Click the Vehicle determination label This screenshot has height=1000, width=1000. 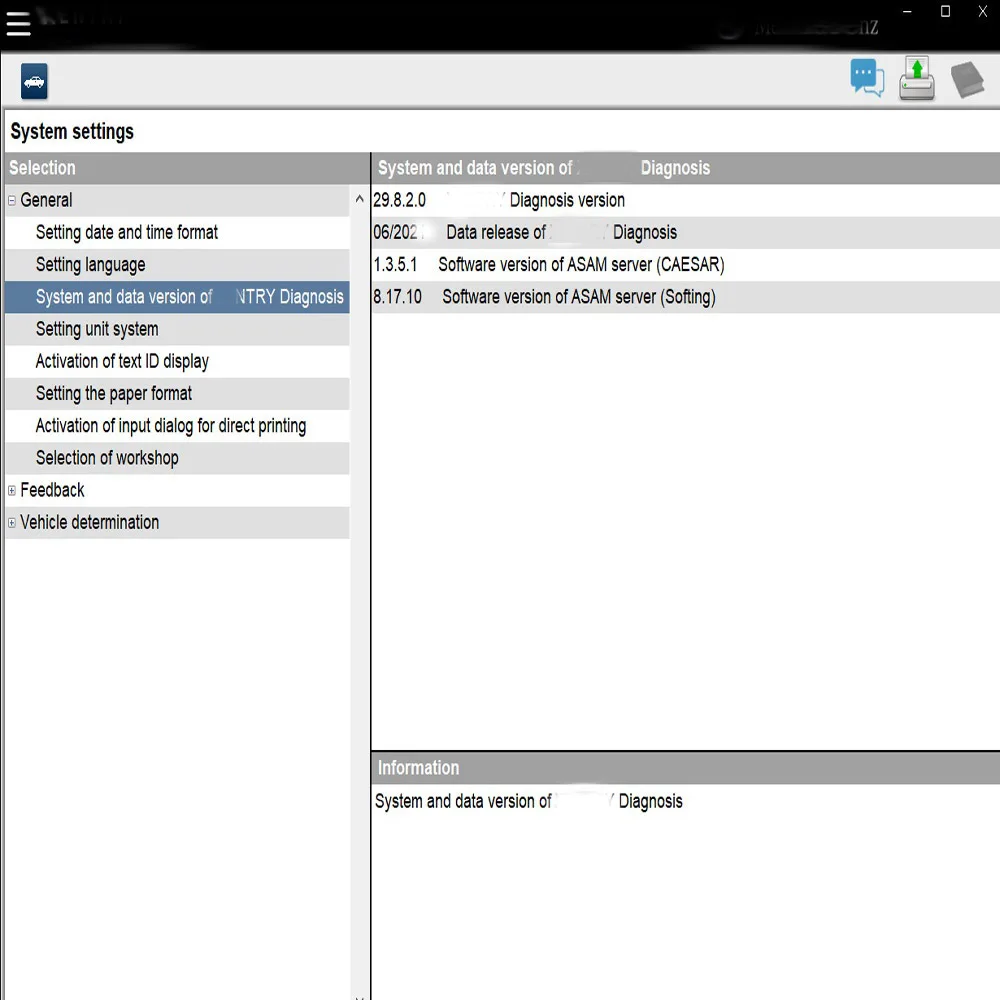[x=90, y=522]
